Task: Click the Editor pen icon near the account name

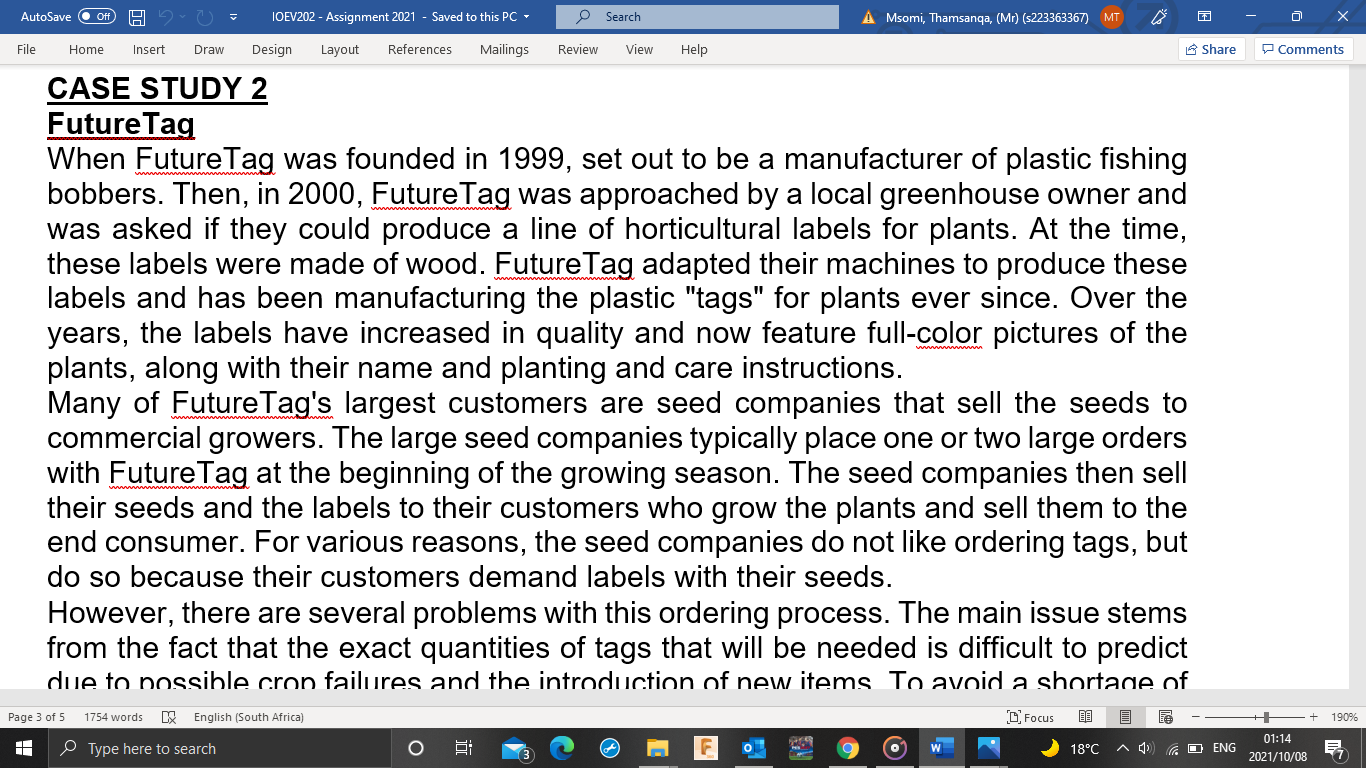Action: 1159,16
